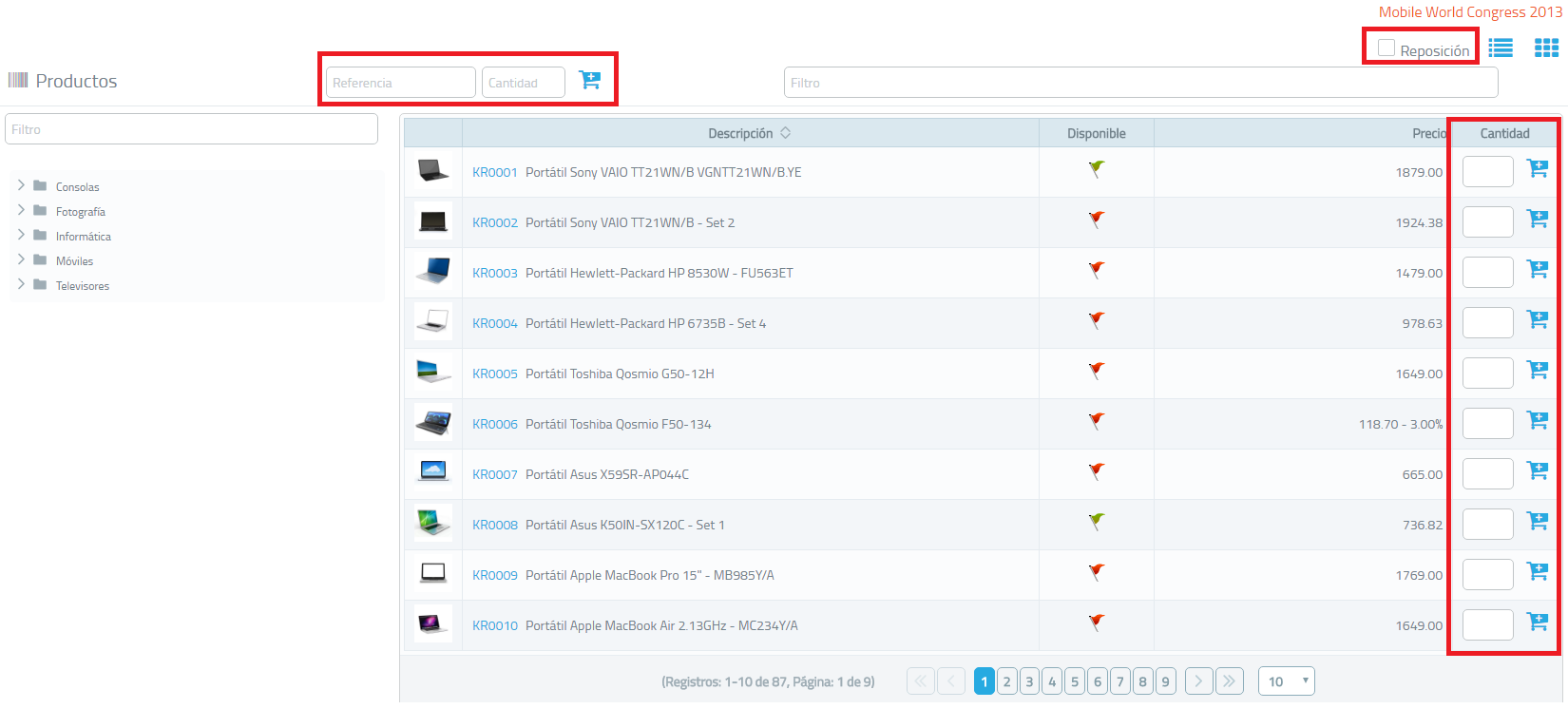Go to page 5

[1075, 681]
